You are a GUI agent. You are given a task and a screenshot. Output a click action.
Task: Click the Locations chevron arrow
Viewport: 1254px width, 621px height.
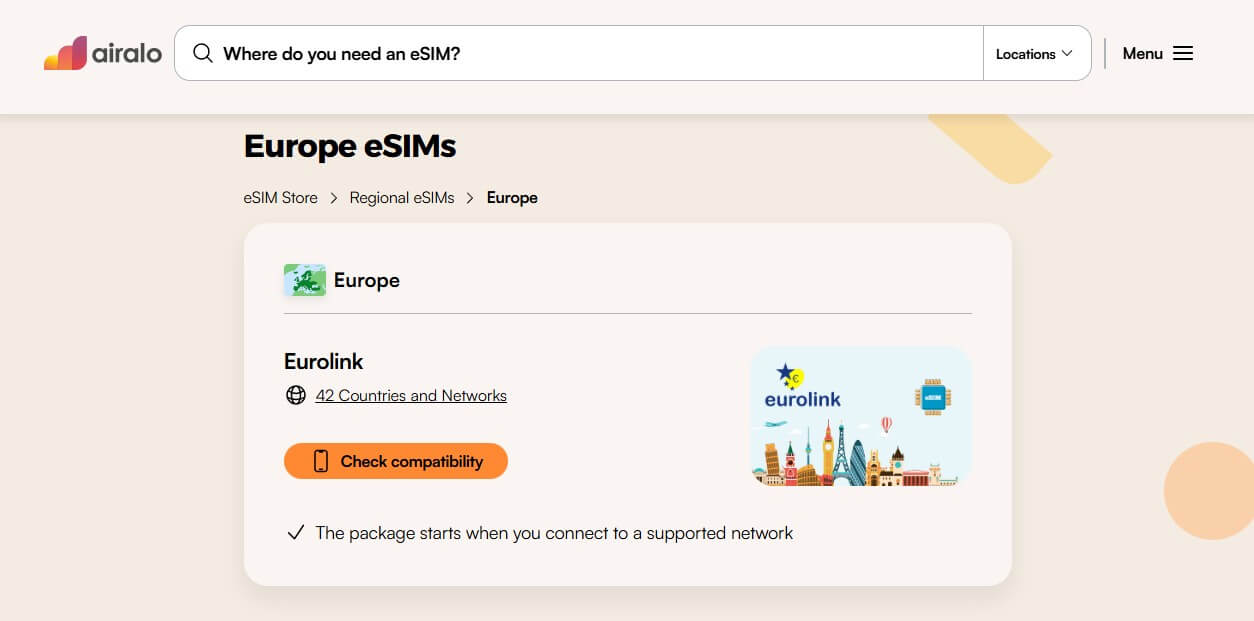pos(1067,53)
